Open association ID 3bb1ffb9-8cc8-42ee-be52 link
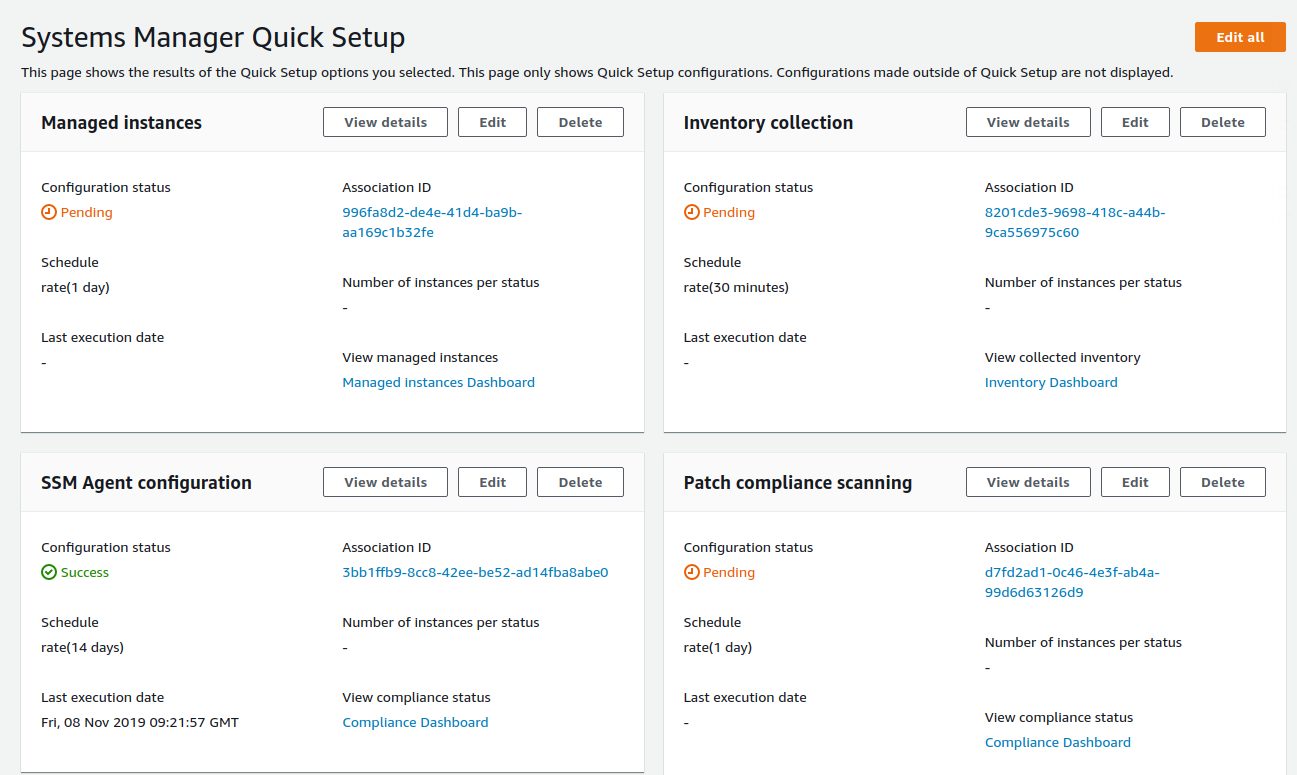Viewport: 1297px width, 775px height. point(475,572)
